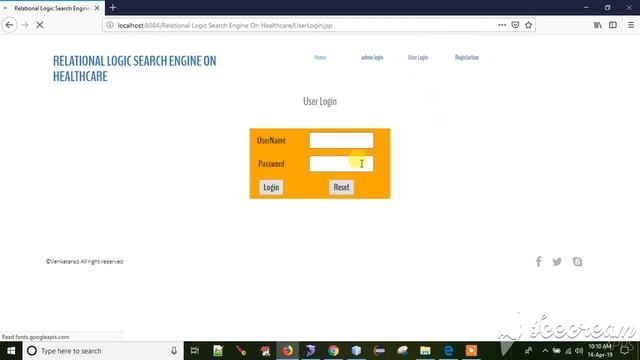Screen dimensions: 640x360
Task: Open the Action Center notification icon
Action: [624, 351]
